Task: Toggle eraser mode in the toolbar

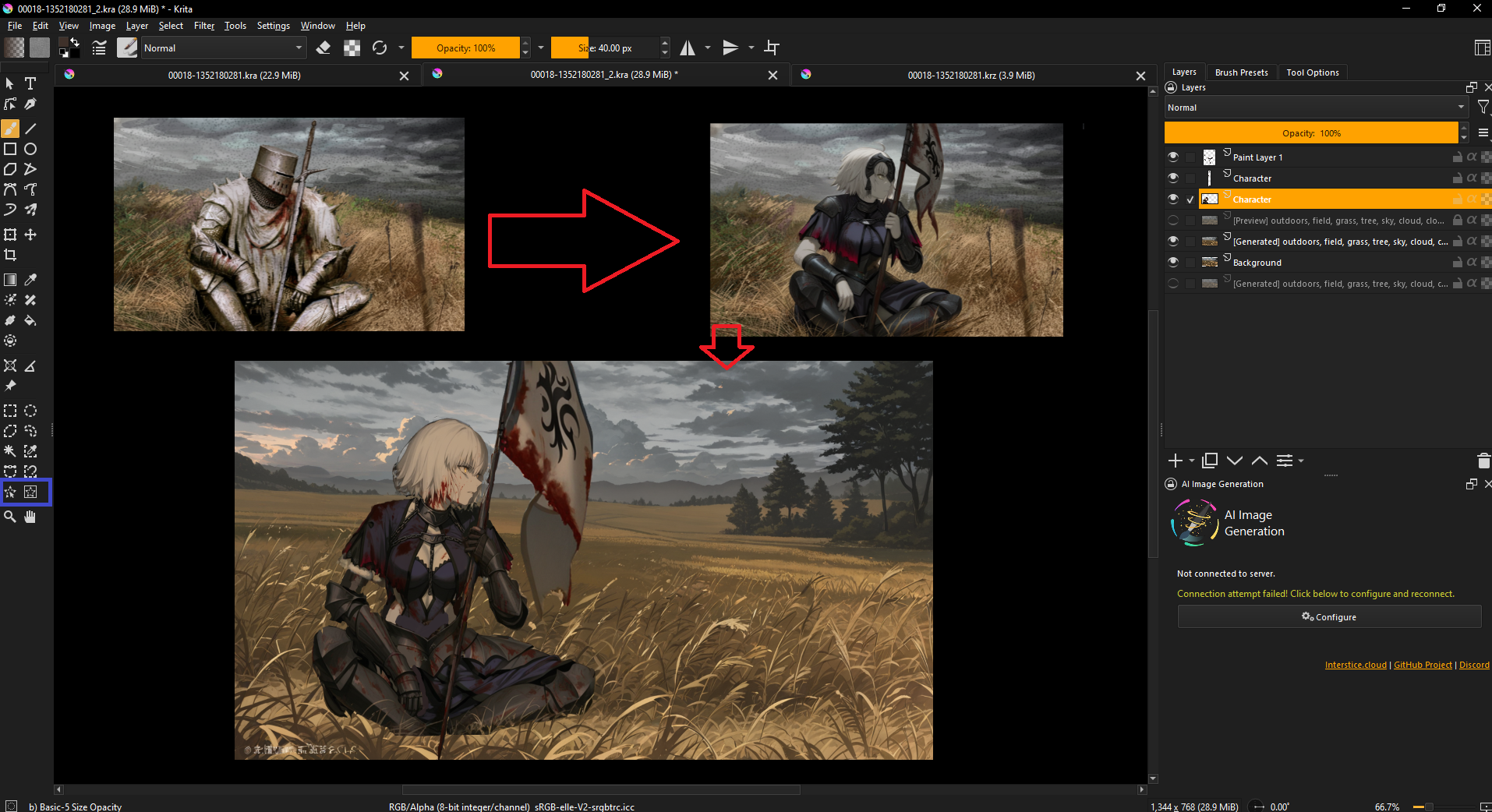Action: [324, 48]
